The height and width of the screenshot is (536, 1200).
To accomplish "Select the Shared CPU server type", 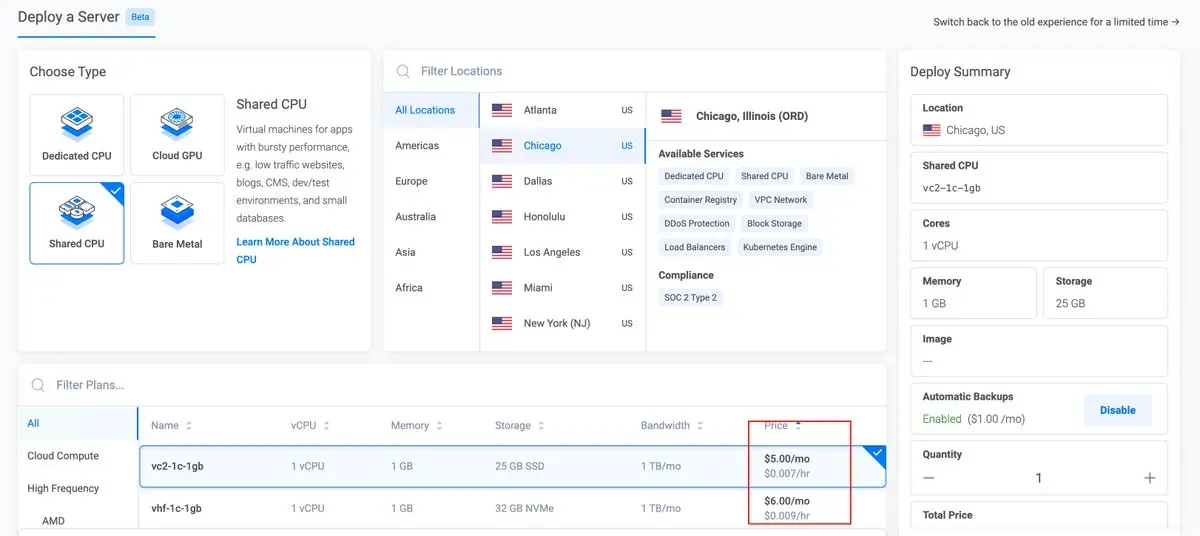I will (77, 222).
